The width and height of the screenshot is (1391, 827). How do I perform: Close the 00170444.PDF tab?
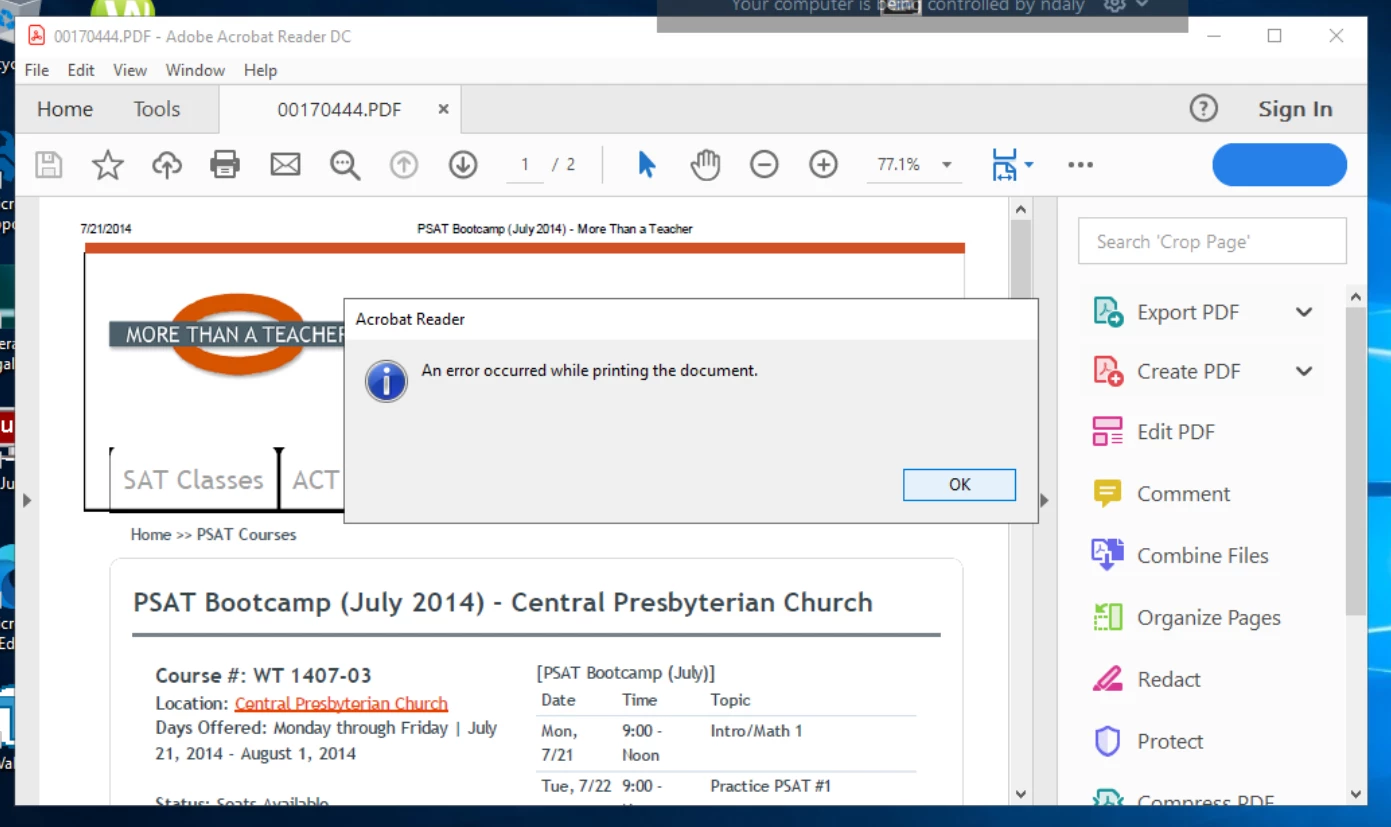[443, 109]
